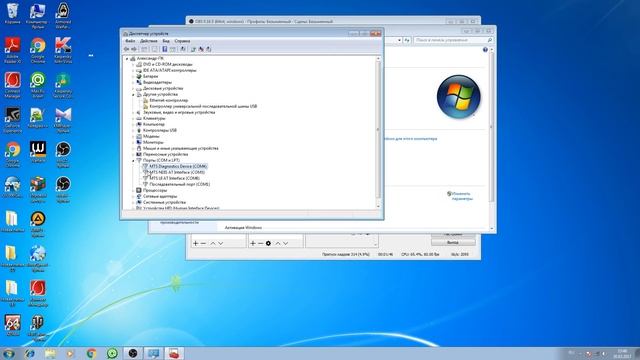
Task: Click the gear properties icon in OBS
Action: click(268, 243)
